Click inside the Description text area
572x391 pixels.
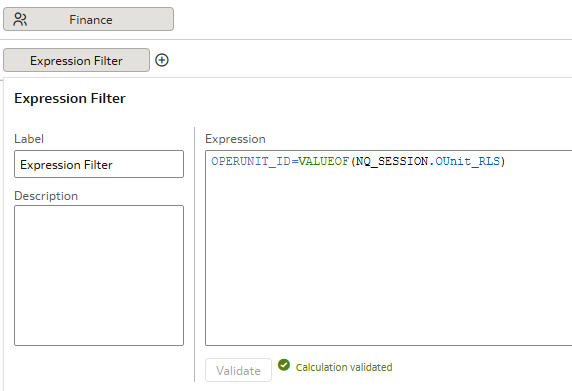pos(99,275)
